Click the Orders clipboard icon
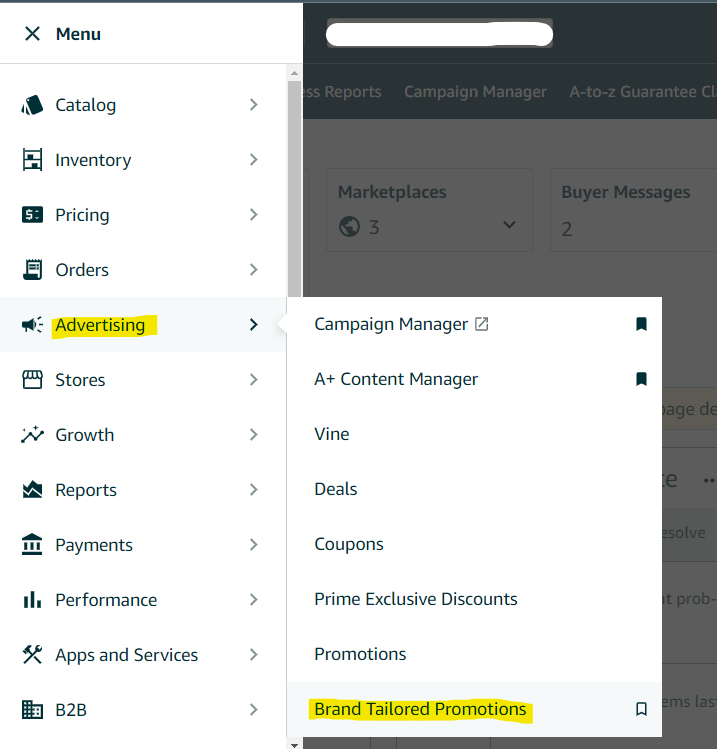This screenshot has height=749, width=717. [32, 270]
